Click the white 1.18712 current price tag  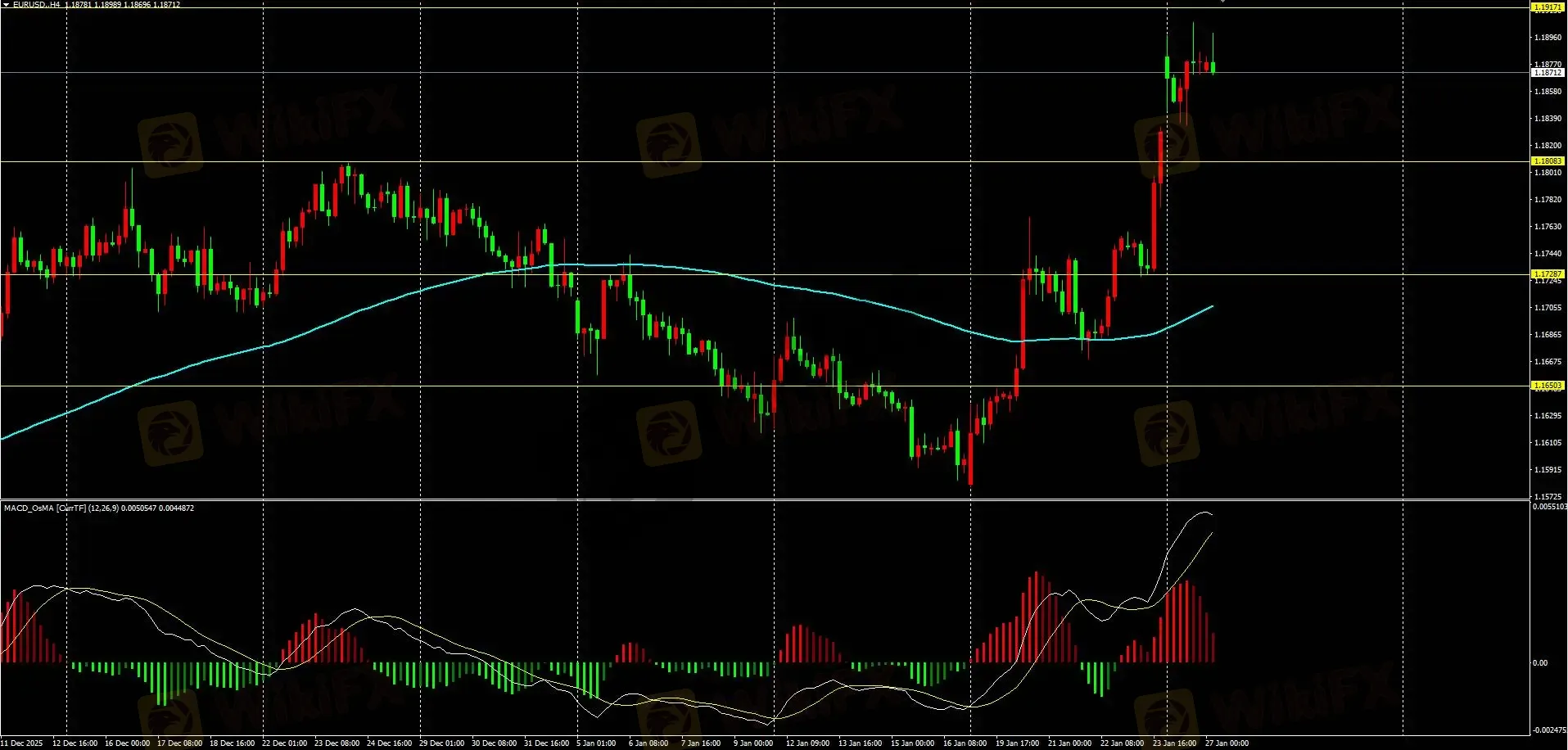1548,72
